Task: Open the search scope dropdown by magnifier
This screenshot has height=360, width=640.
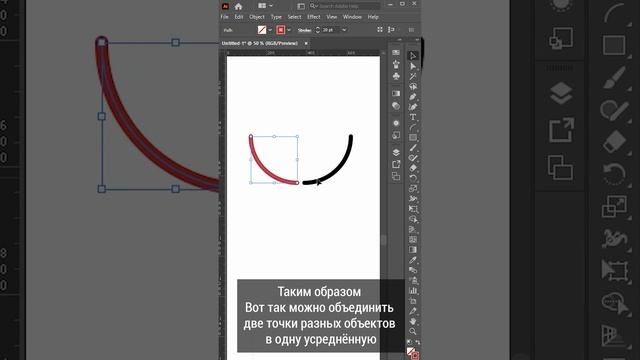Action: pos(313,6)
